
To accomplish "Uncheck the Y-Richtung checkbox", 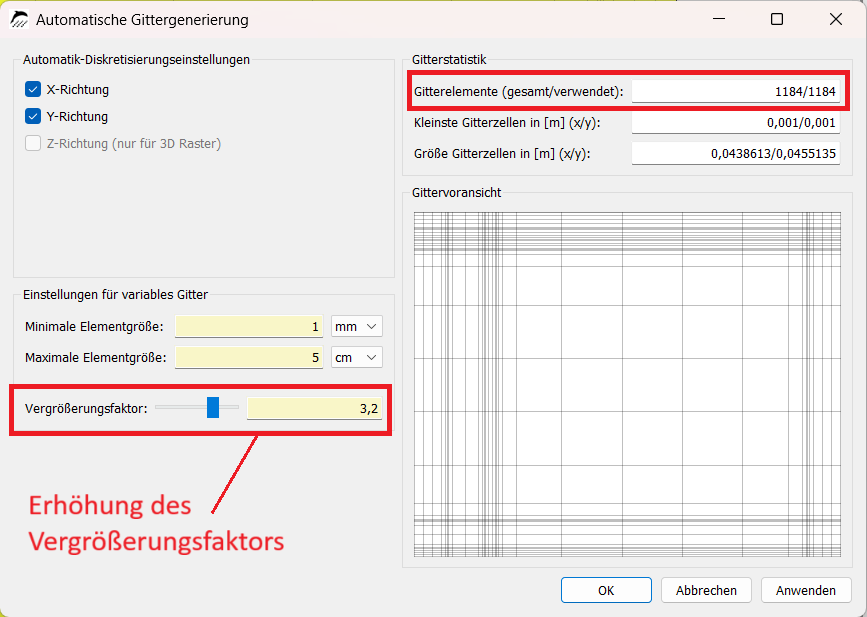I will (33, 116).
